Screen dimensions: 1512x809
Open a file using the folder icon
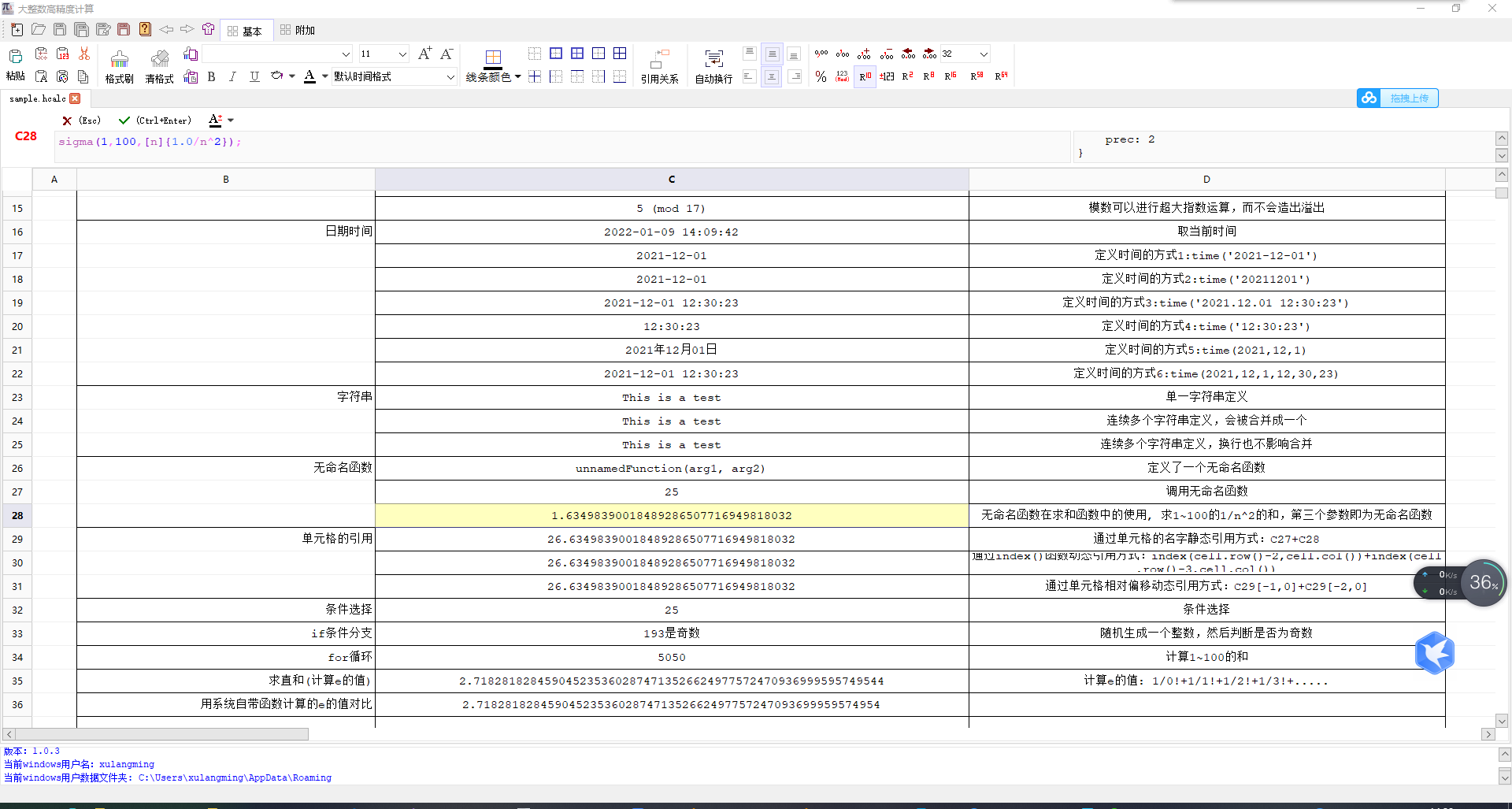tap(39, 30)
